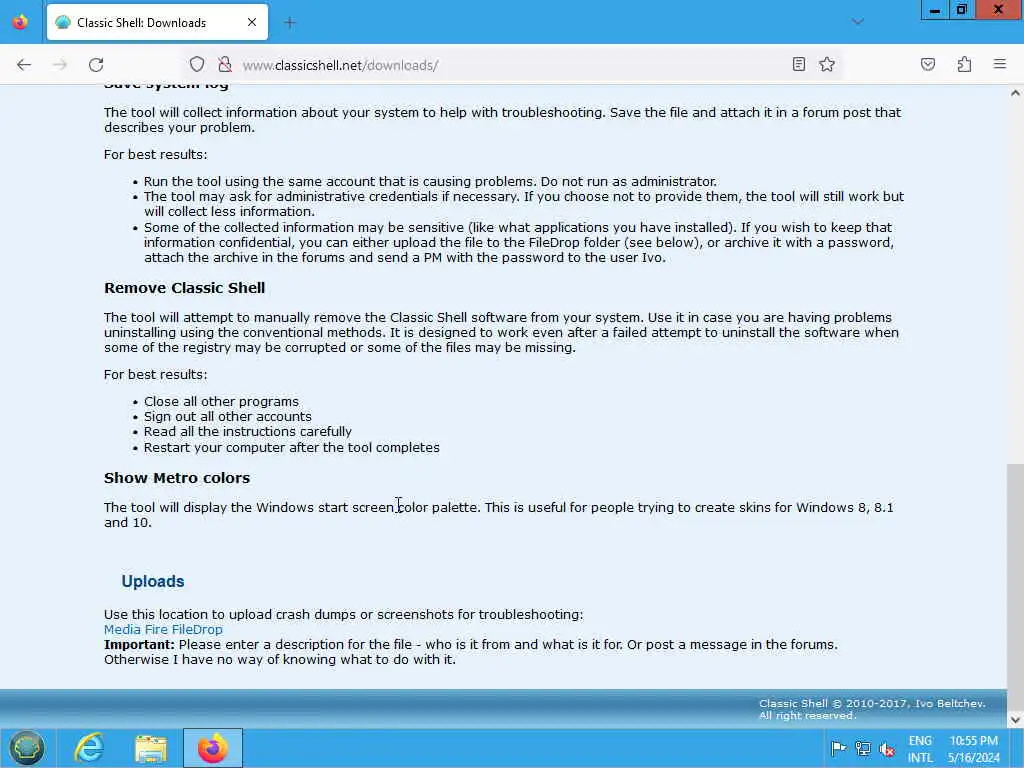Viewport: 1024px width, 768px height.
Task: Select Firefox in the taskbar
Action: pos(213,748)
